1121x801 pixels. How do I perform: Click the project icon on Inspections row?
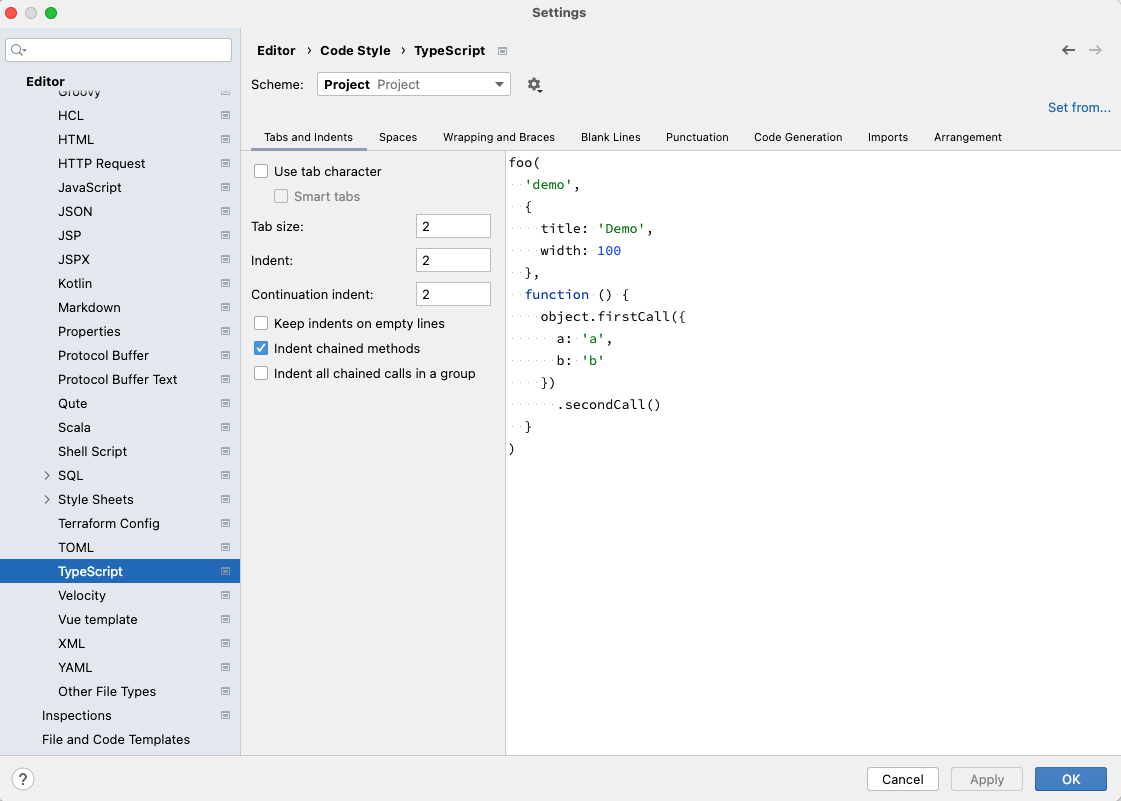coord(225,715)
